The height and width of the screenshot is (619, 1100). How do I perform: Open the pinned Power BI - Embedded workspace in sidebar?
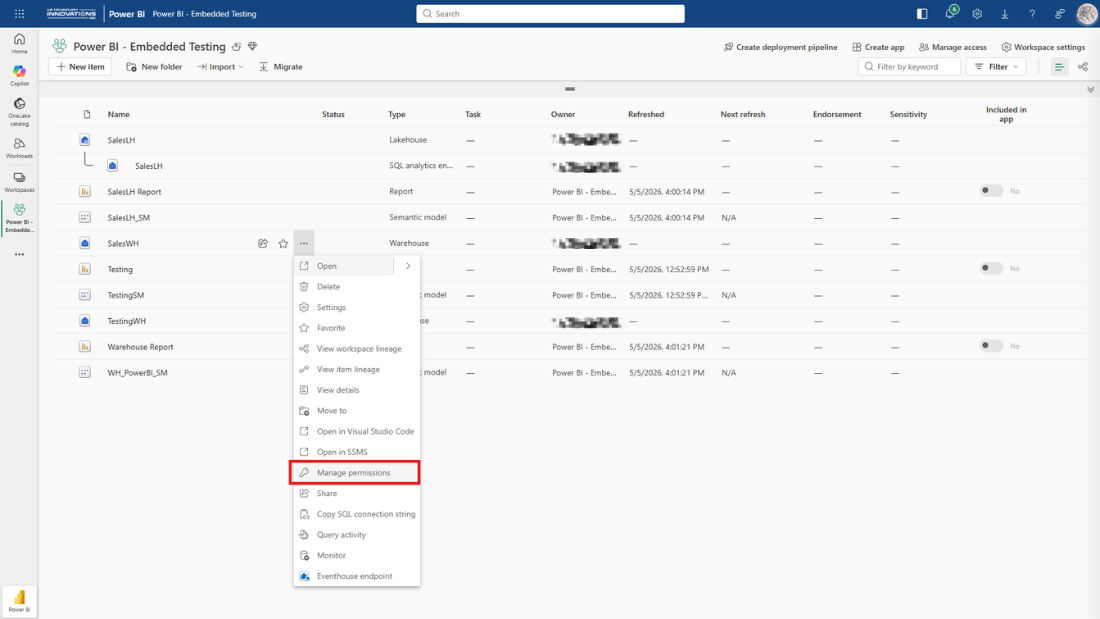point(19,218)
